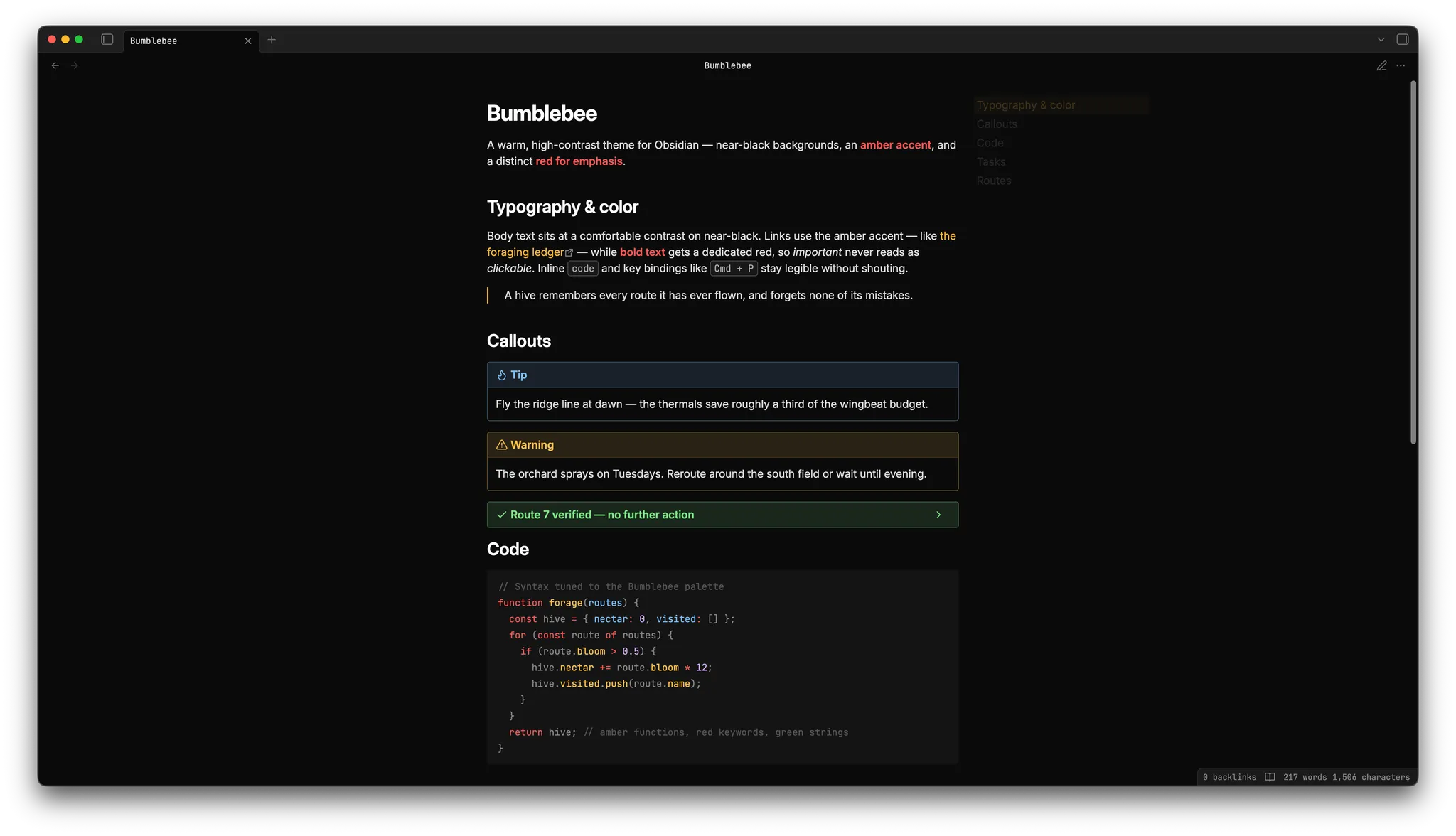This screenshot has height=836, width=1456.
Task: Click the Route 7 verified callout title
Action: [602, 515]
